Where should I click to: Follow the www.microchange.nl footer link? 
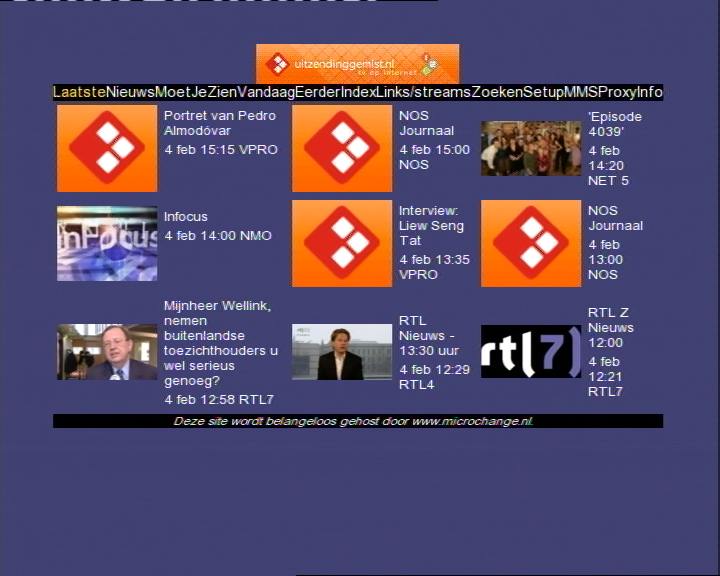tap(472, 421)
